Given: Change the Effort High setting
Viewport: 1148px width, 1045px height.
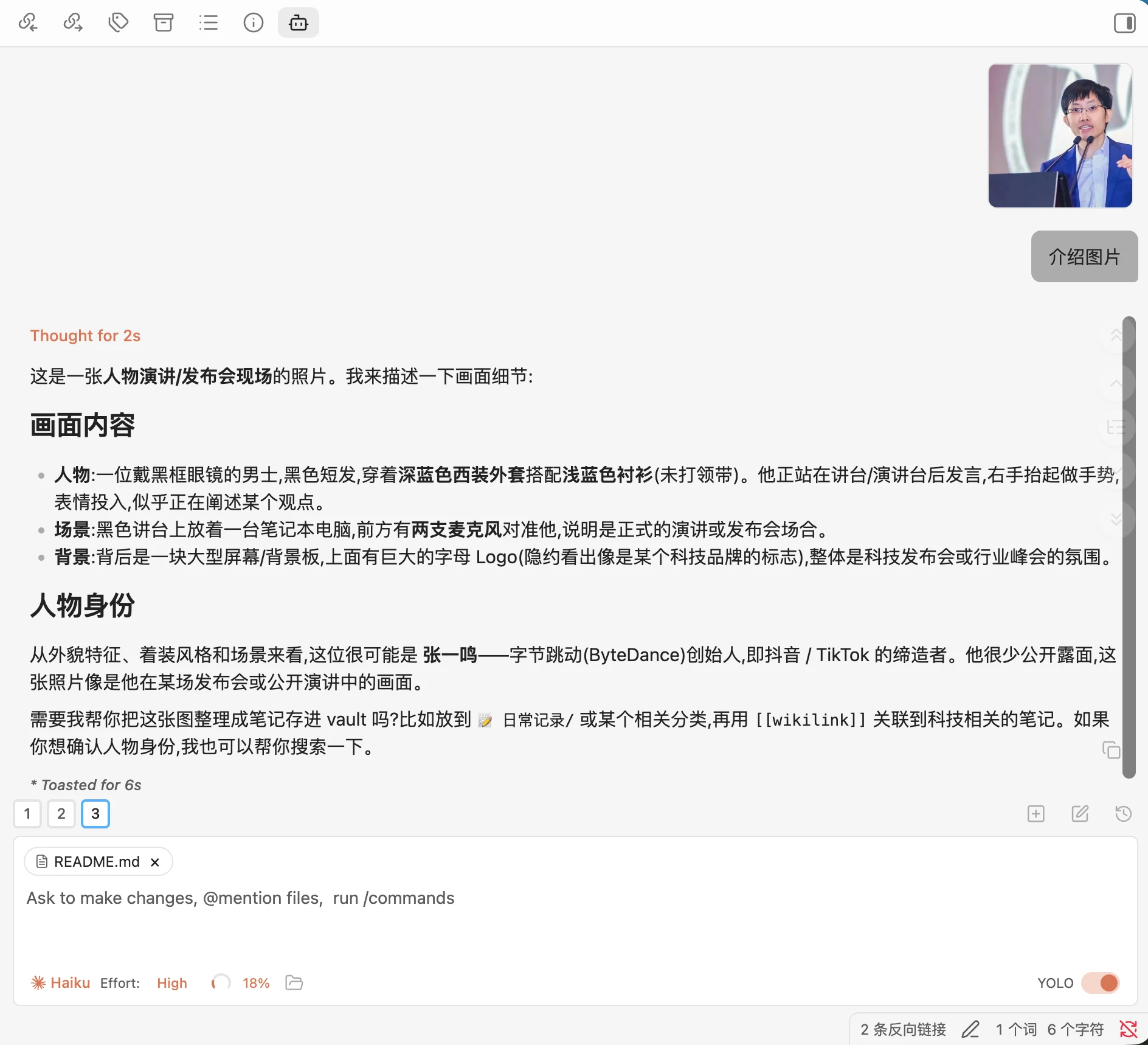Looking at the screenshot, I should [171, 983].
